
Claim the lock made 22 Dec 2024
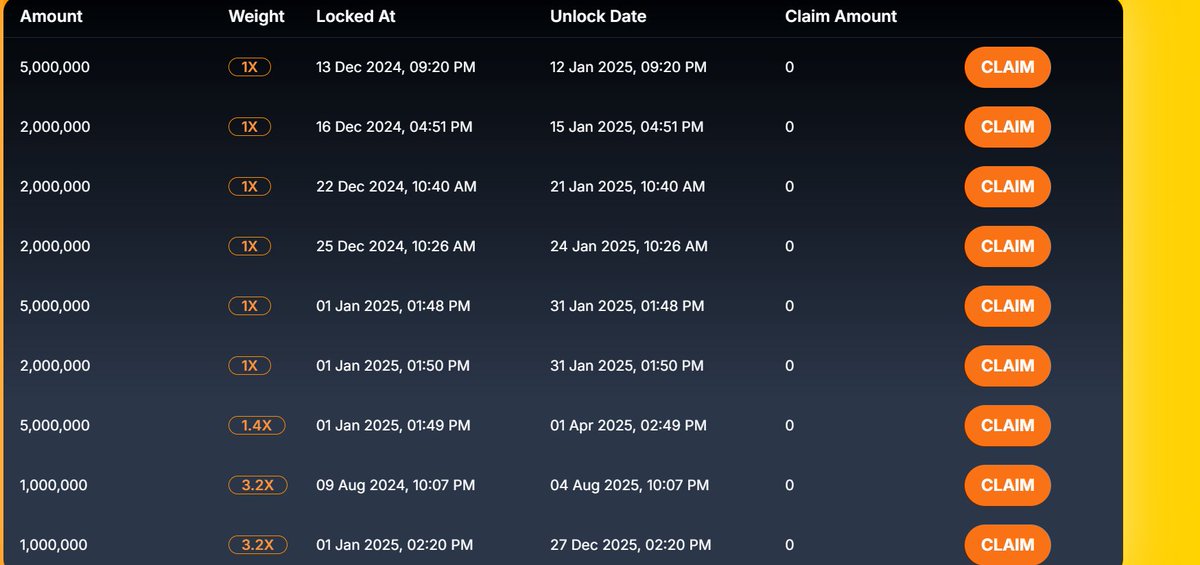[1007, 187]
